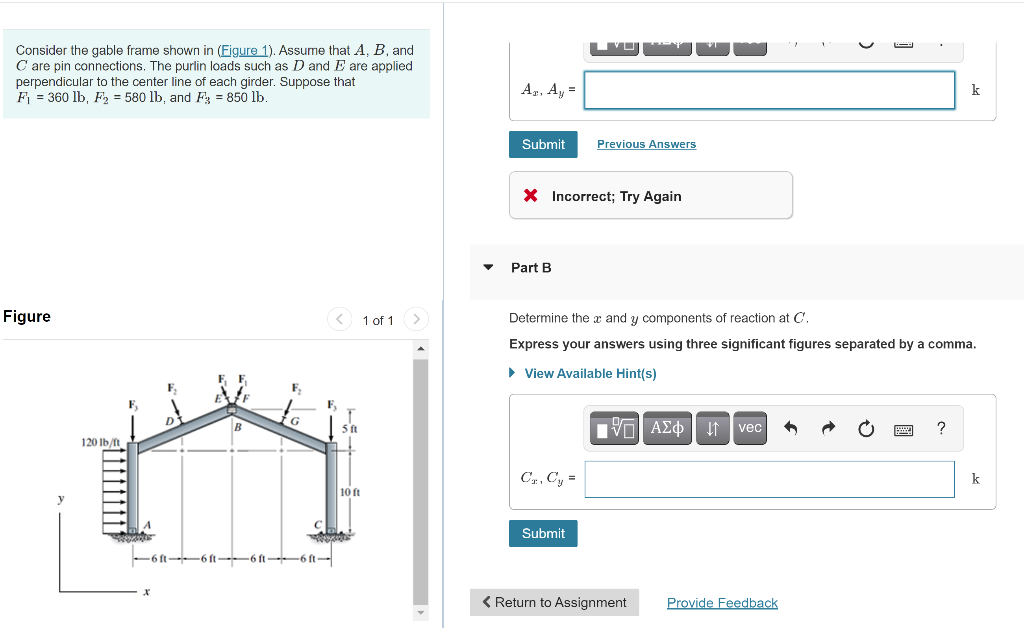Viewport: 1024px width, 628px height.
Task: Open the equation template editor icon
Action: [613, 427]
